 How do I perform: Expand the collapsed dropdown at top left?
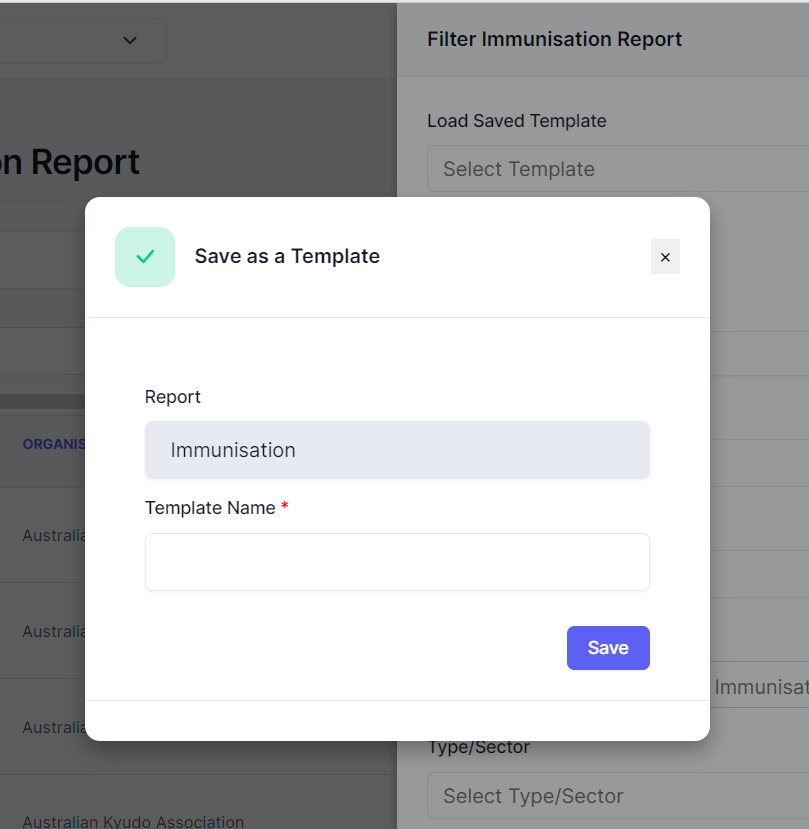[129, 41]
